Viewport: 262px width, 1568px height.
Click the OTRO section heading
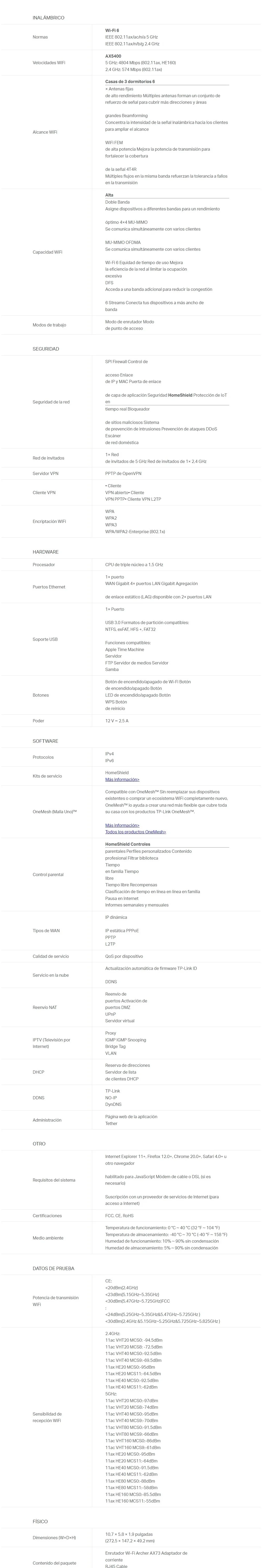pyautogui.click(x=39, y=1144)
